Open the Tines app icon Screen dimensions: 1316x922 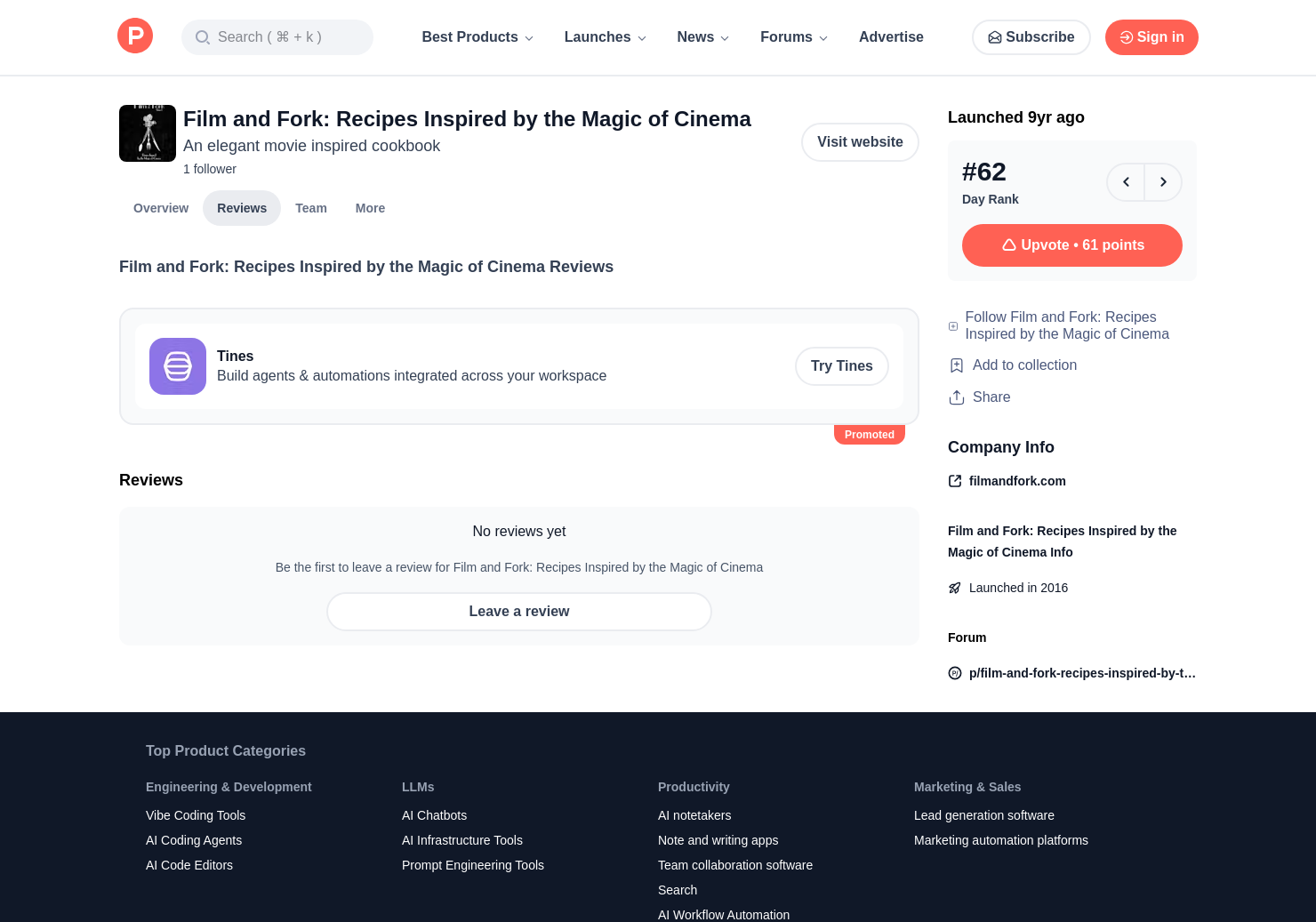pos(178,366)
